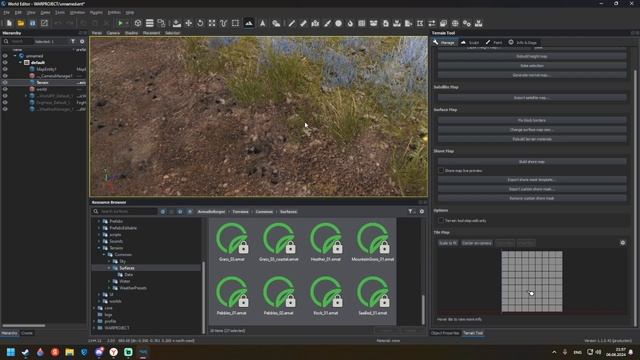Click Build shore map button
Image resolution: width=640 pixels, height=360 pixels.
coord(532,162)
